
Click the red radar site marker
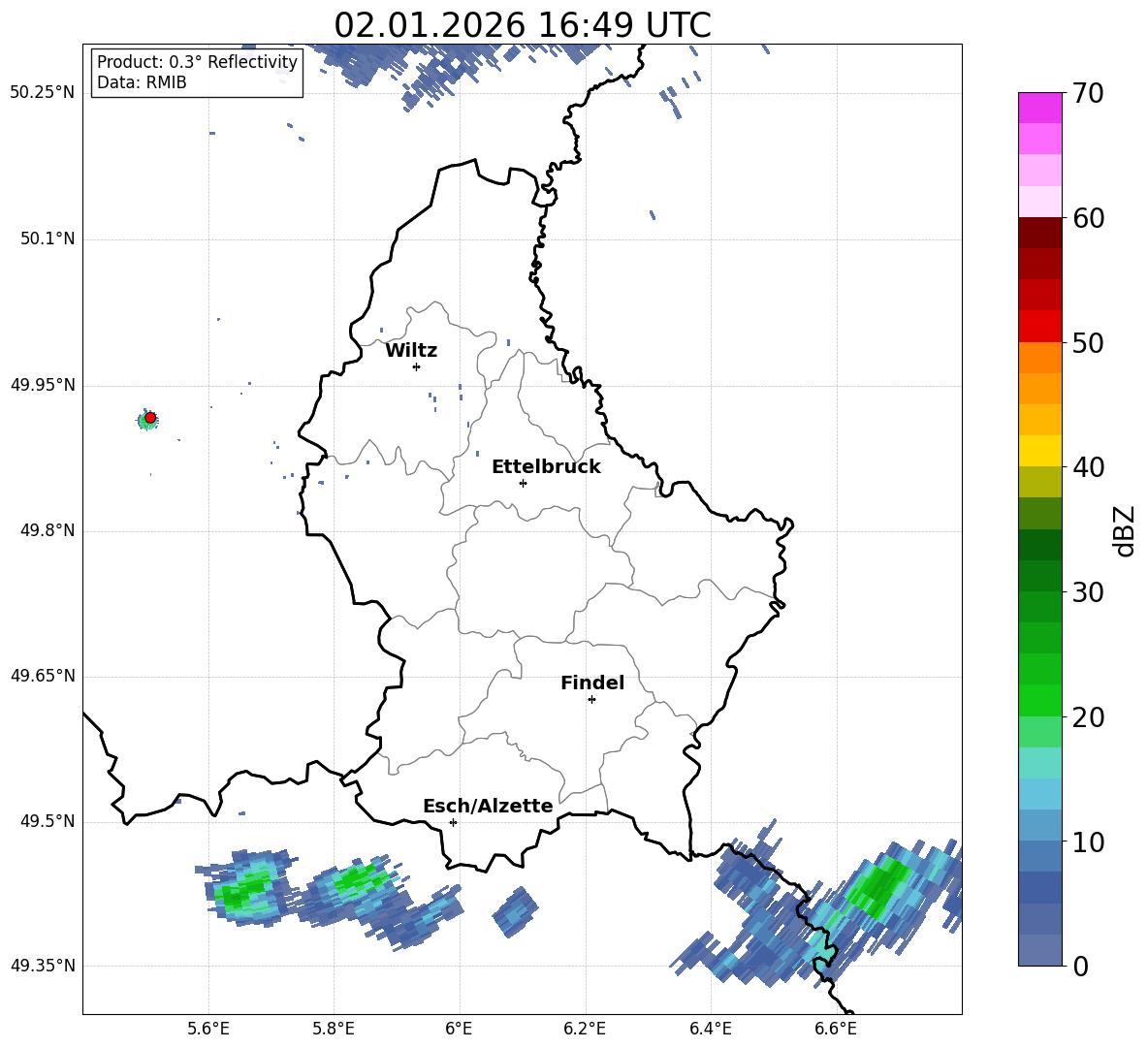tap(150, 418)
